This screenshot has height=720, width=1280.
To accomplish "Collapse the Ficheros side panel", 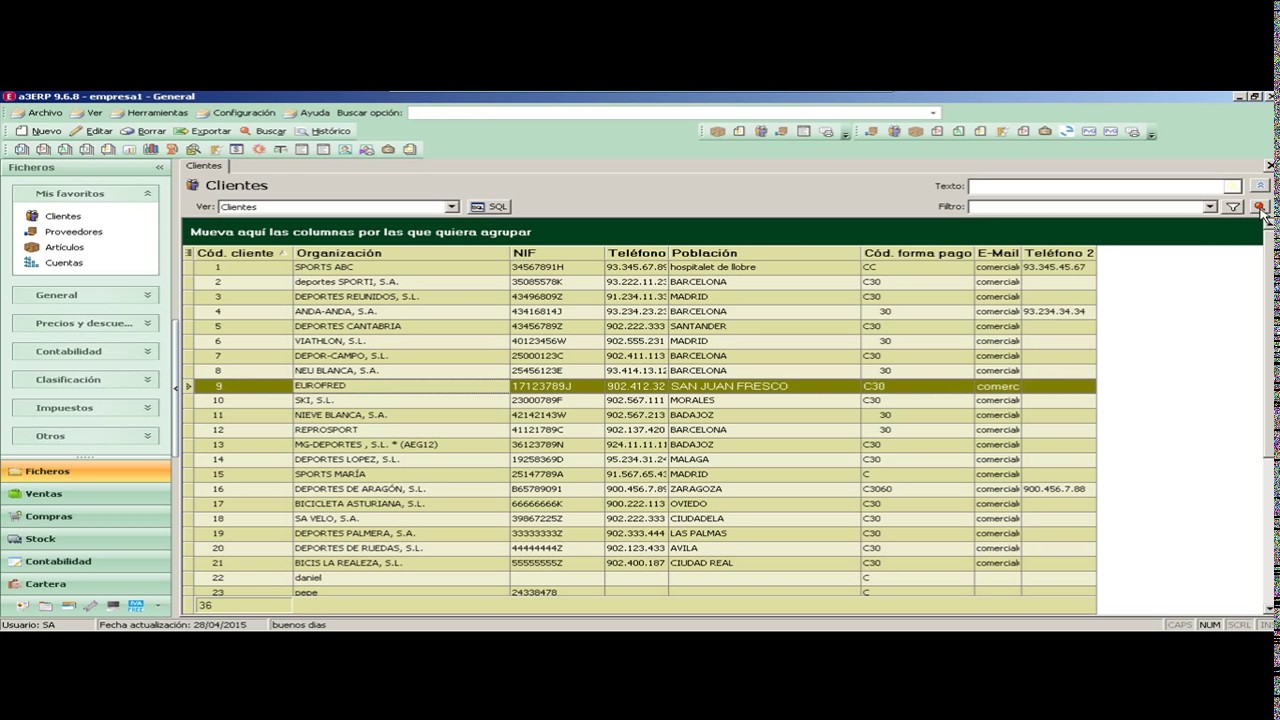I will tap(160, 168).
